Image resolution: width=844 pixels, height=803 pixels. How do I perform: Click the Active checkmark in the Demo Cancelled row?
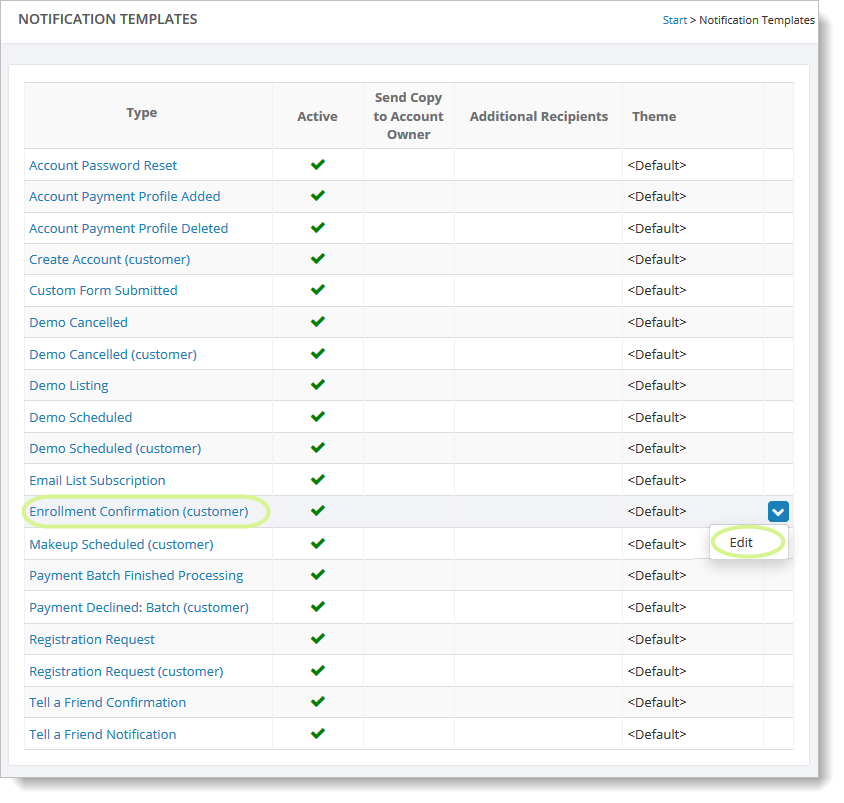point(318,321)
